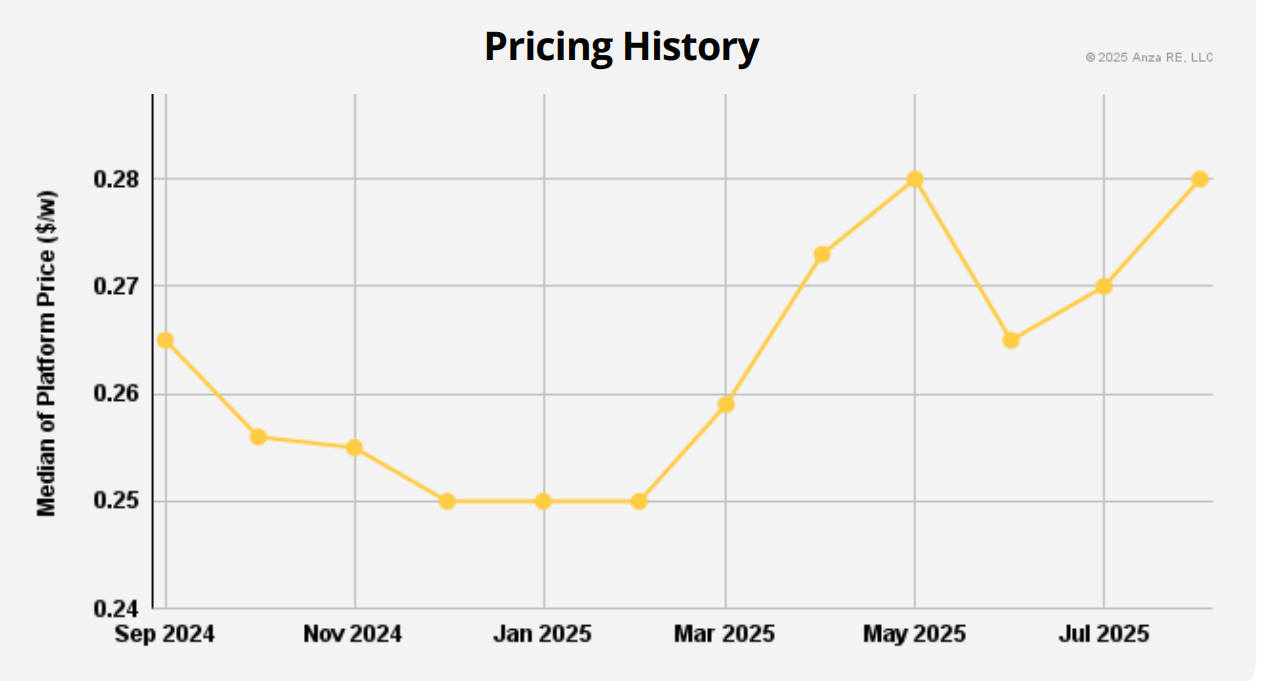Click the Sep 2024 x-axis label
This screenshot has width=1262, height=681.
tap(165, 634)
